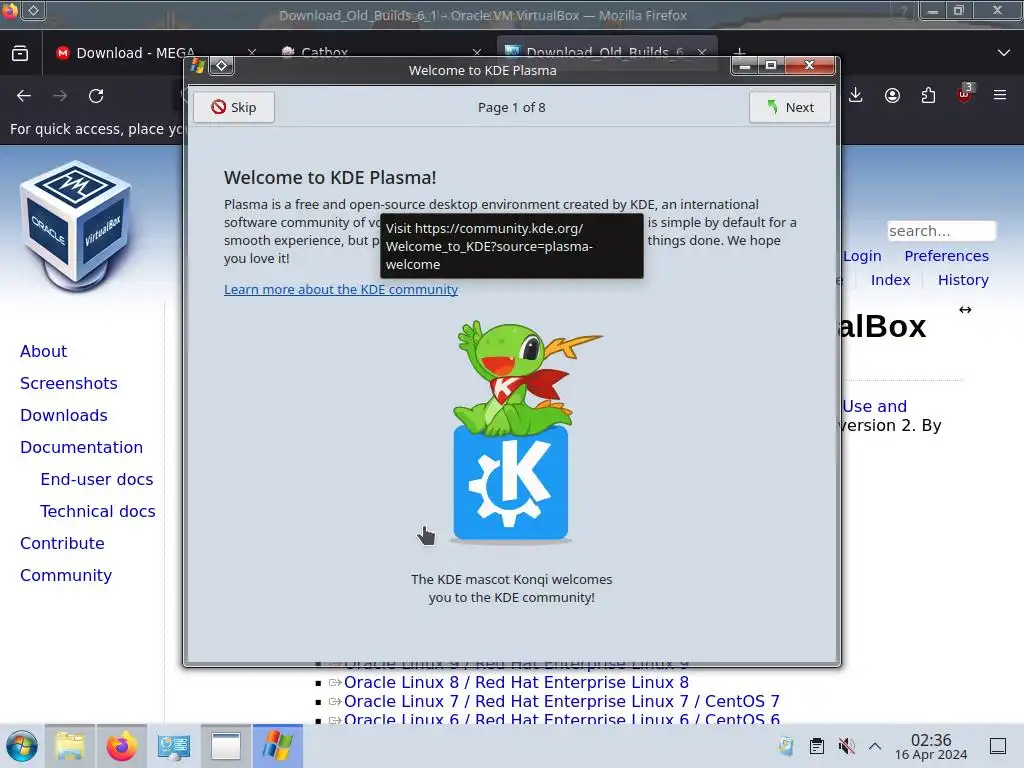Image resolution: width=1024 pixels, height=768 pixels.
Task: Click the width toggle arrow on VirtualBox page
Action: coord(965,310)
